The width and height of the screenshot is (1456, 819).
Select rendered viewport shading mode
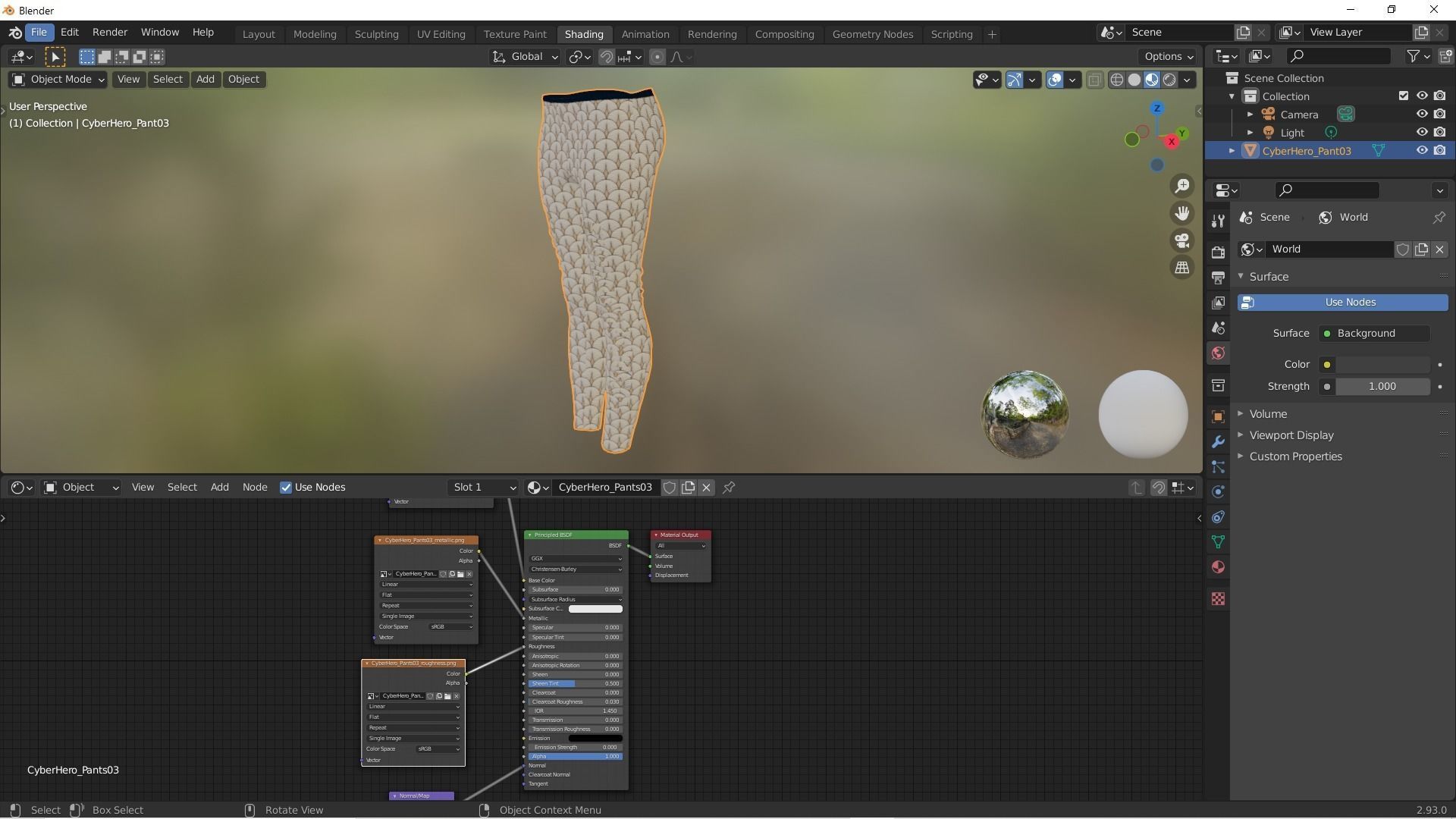click(1169, 80)
